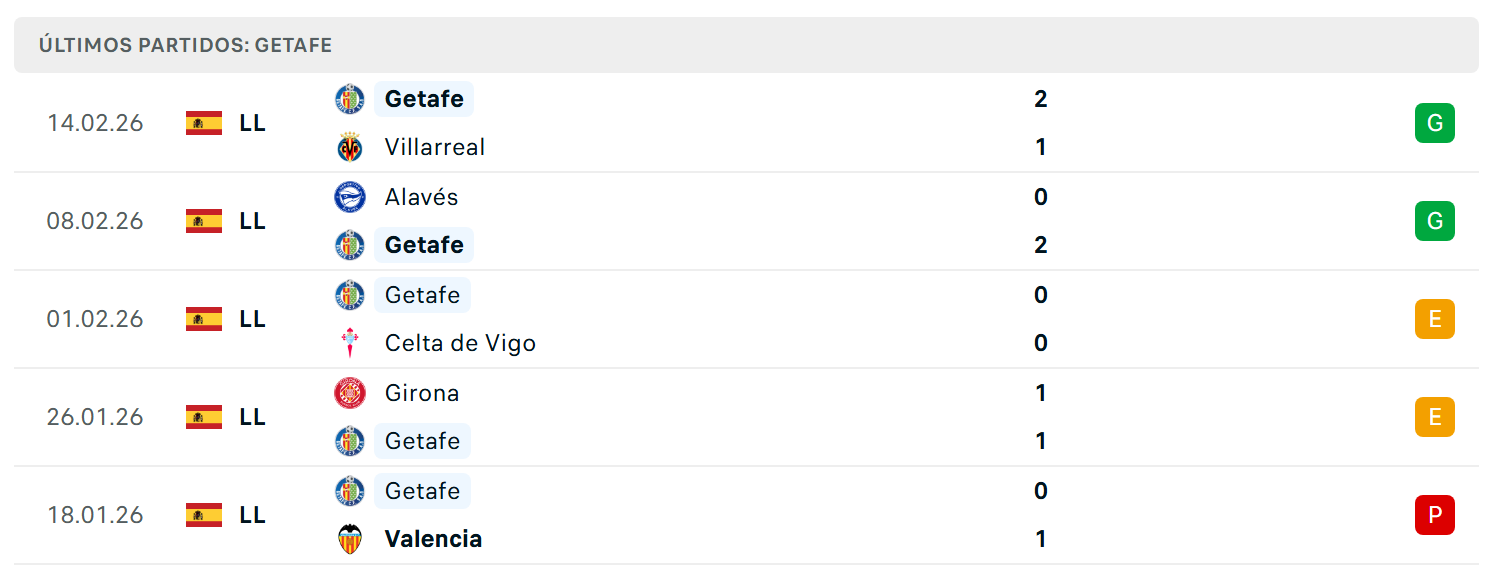Click the Celta de Vigo crest
This screenshot has width=1495, height=581.
350,343
